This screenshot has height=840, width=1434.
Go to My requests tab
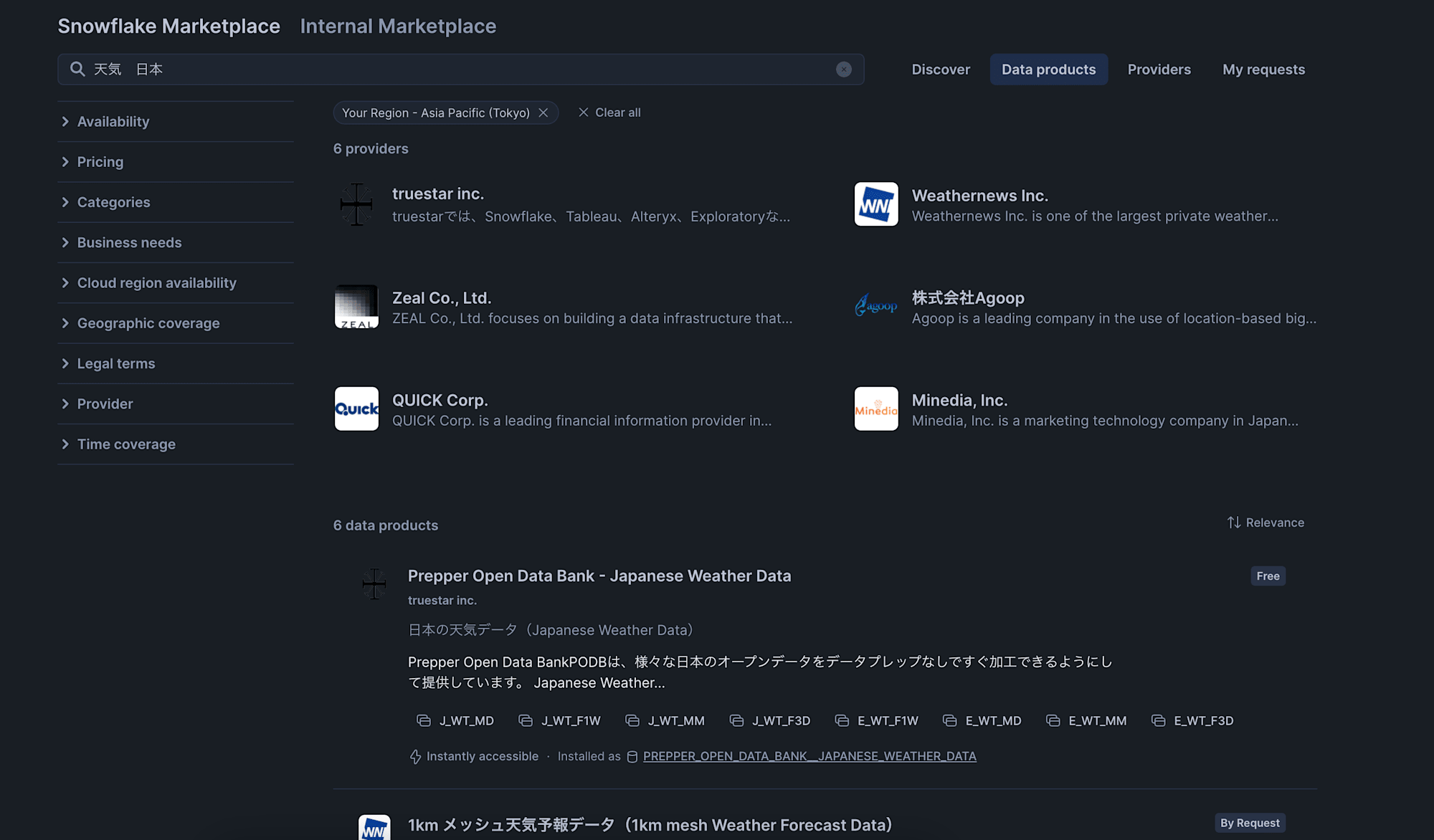pyautogui.click(x=1263, y=70)
